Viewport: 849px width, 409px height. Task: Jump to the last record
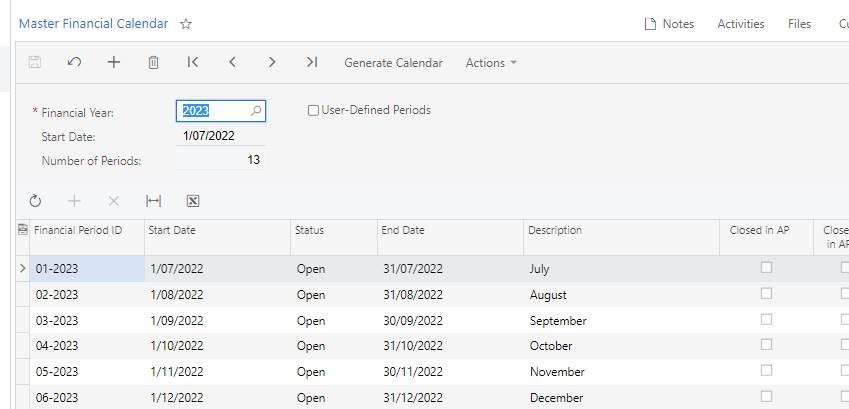click(x=312, y=62)
